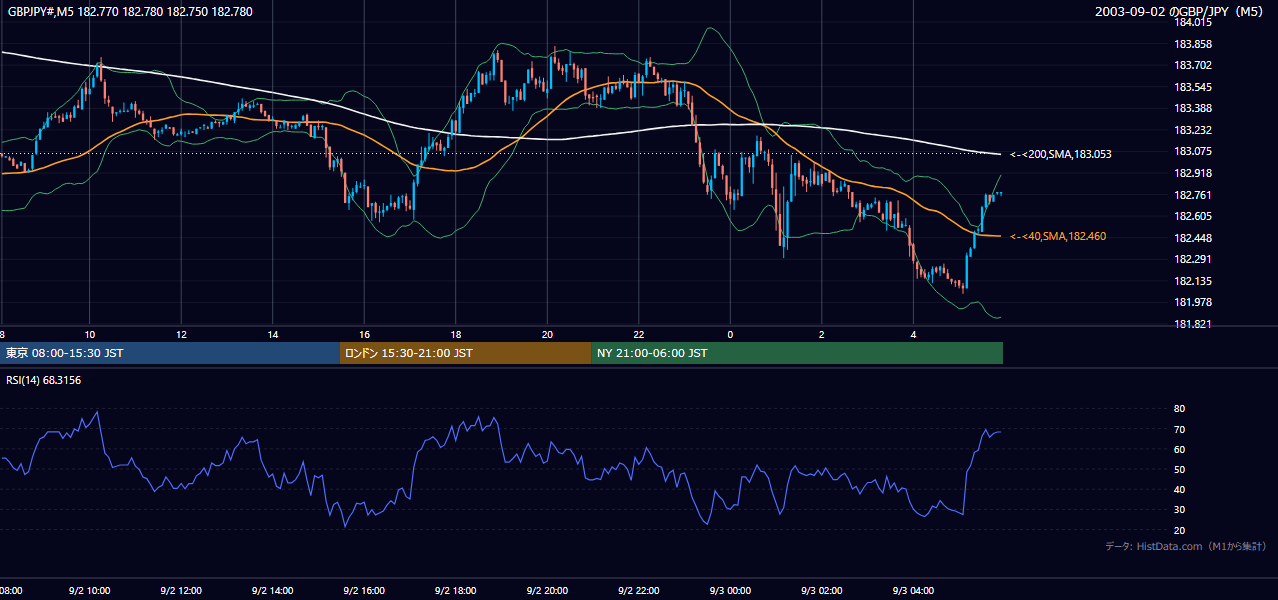
Task: Select the NY session bar 21:00-06:00 JST
Action: coord(797,353)
